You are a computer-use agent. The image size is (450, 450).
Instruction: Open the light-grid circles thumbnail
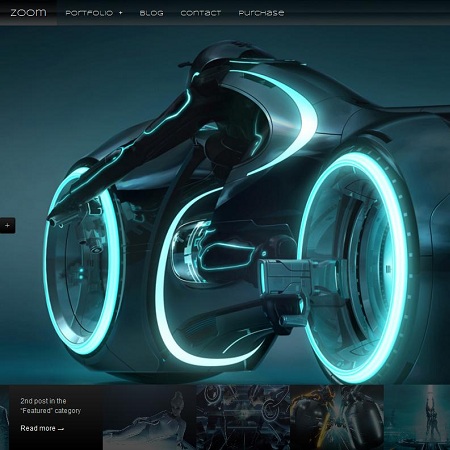click(243, 417)
